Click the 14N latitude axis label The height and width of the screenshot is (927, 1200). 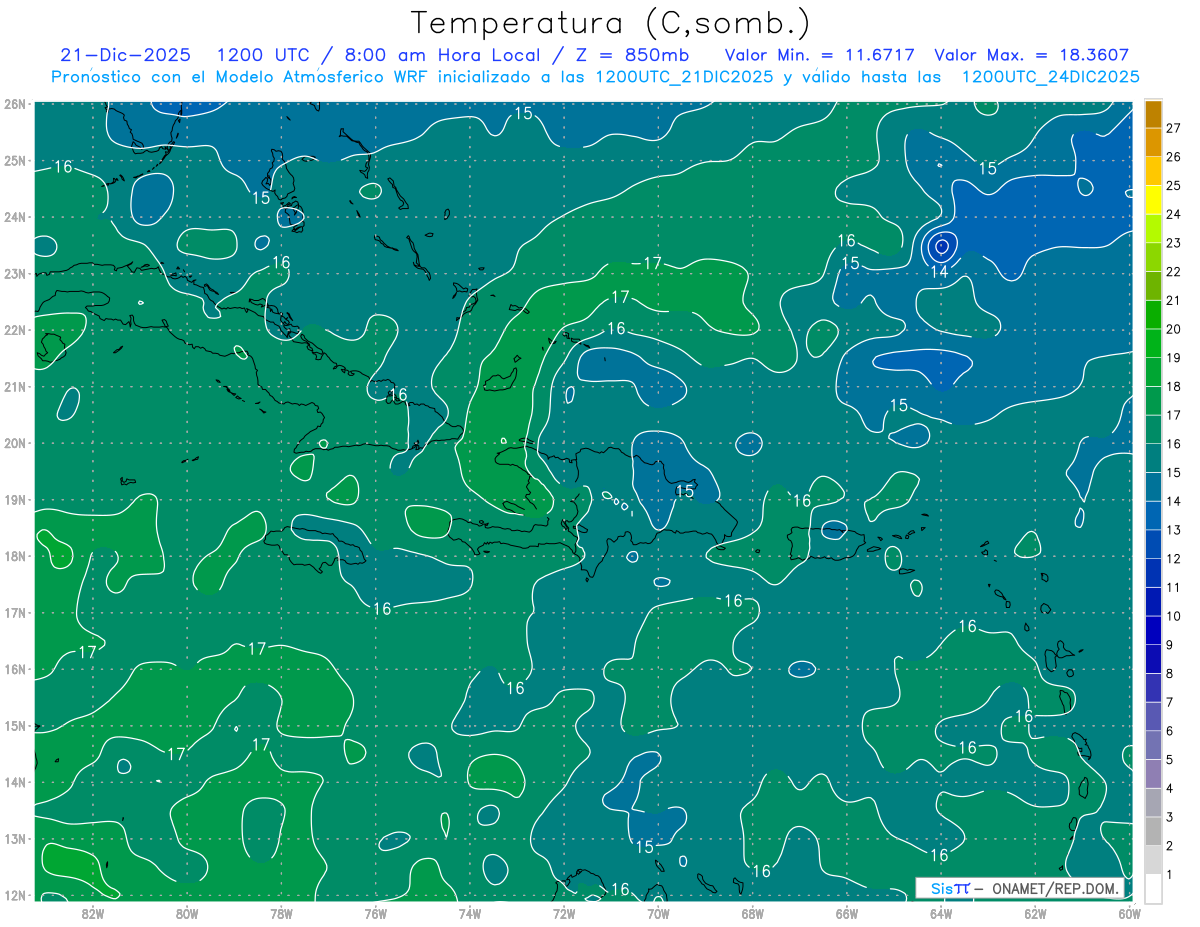pos(14,782)
